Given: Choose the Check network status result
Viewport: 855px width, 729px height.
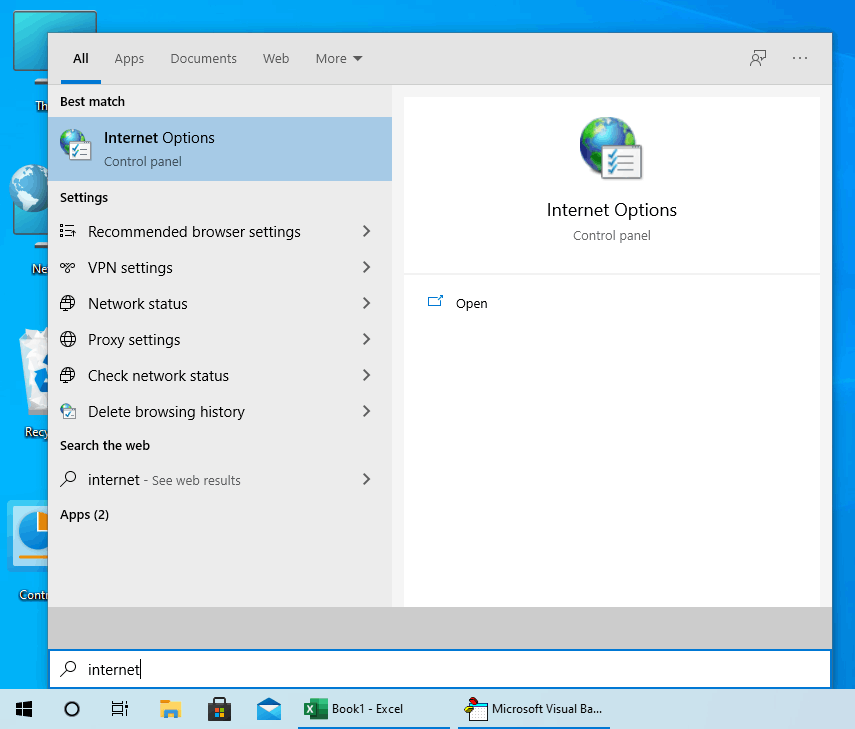Looking at the screenshot, I should click(220, 375).
